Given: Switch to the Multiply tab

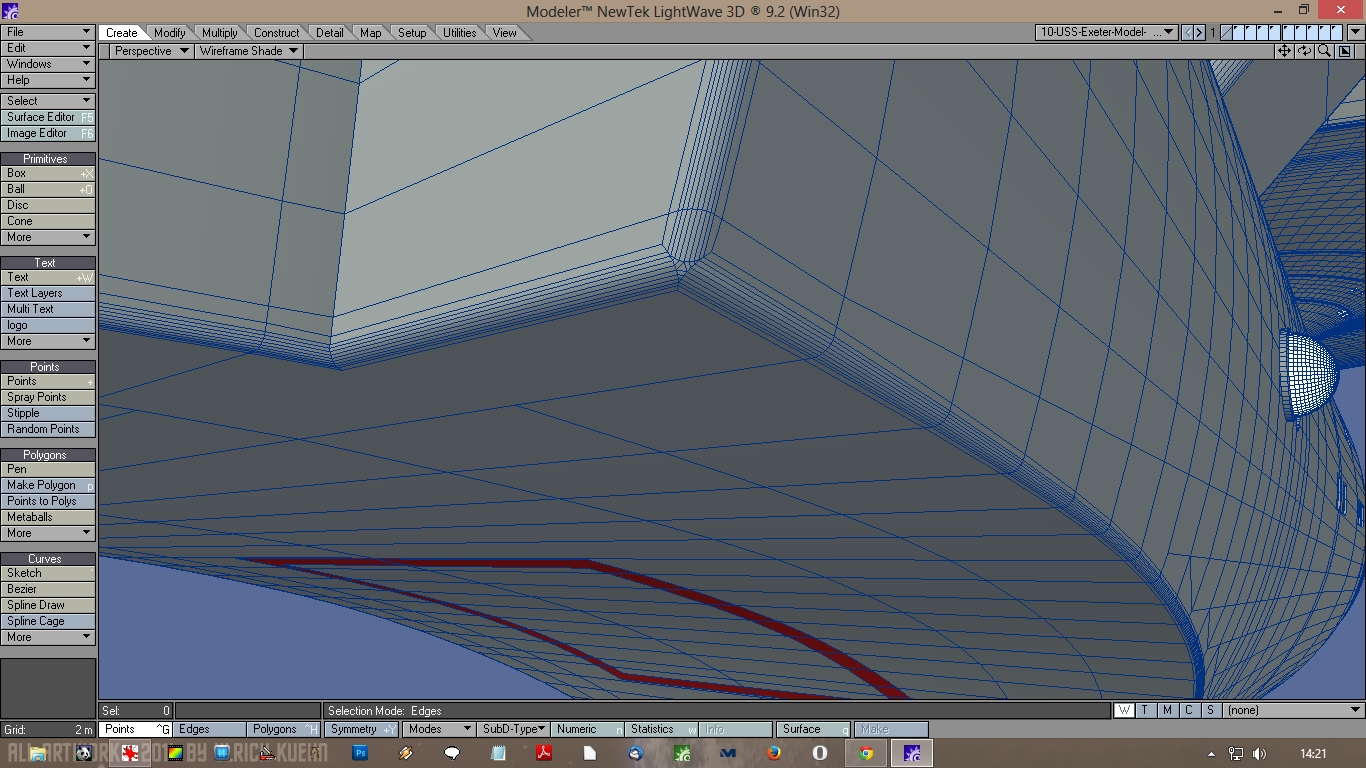Looking at the screenshot, I should pyautogui.click(x=220, y=33).
